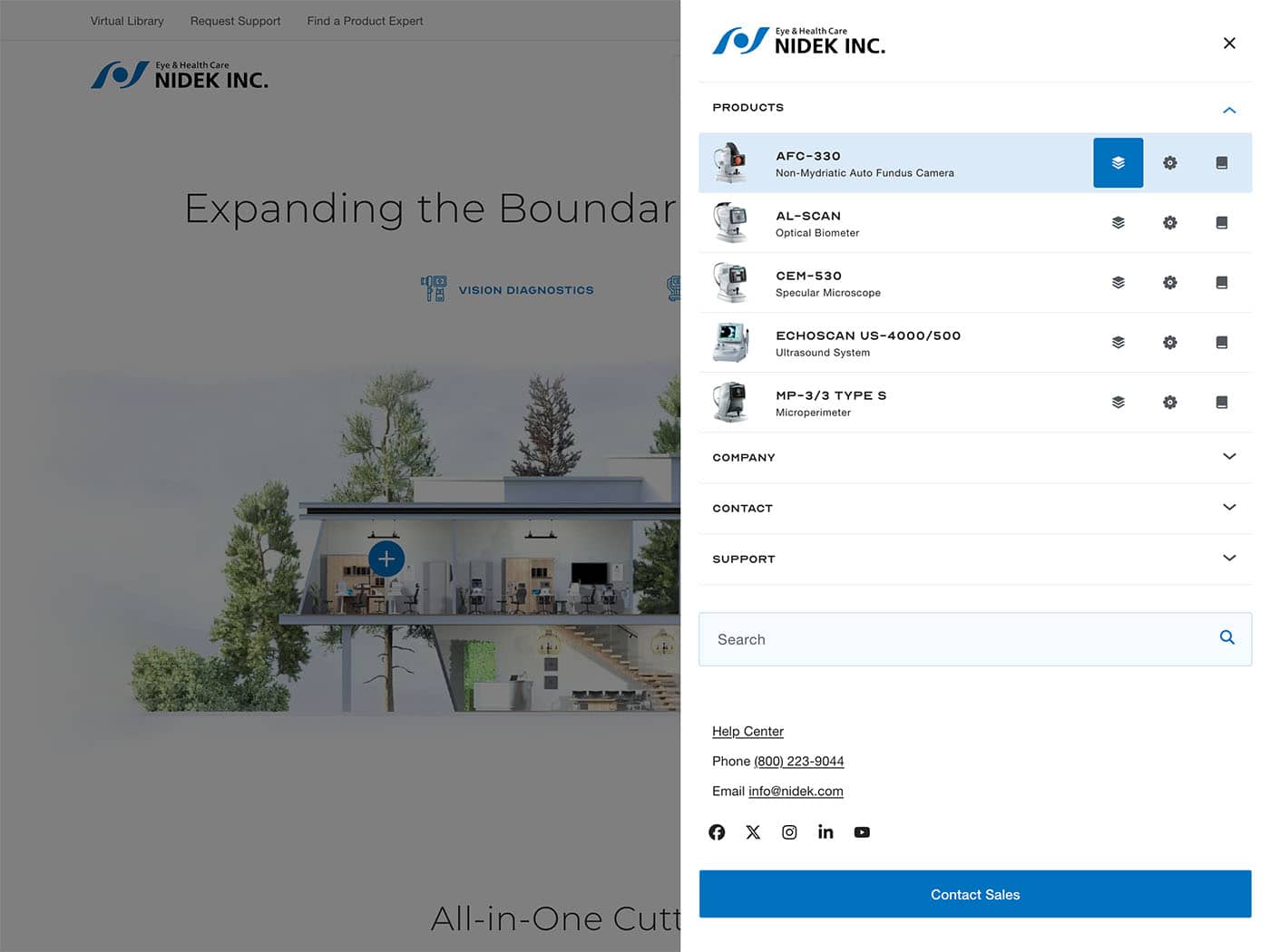Click the CEM-530 product name
The height and width of the screenshot is (952, 1270).
pyautogui.click(x=809, y=276)
